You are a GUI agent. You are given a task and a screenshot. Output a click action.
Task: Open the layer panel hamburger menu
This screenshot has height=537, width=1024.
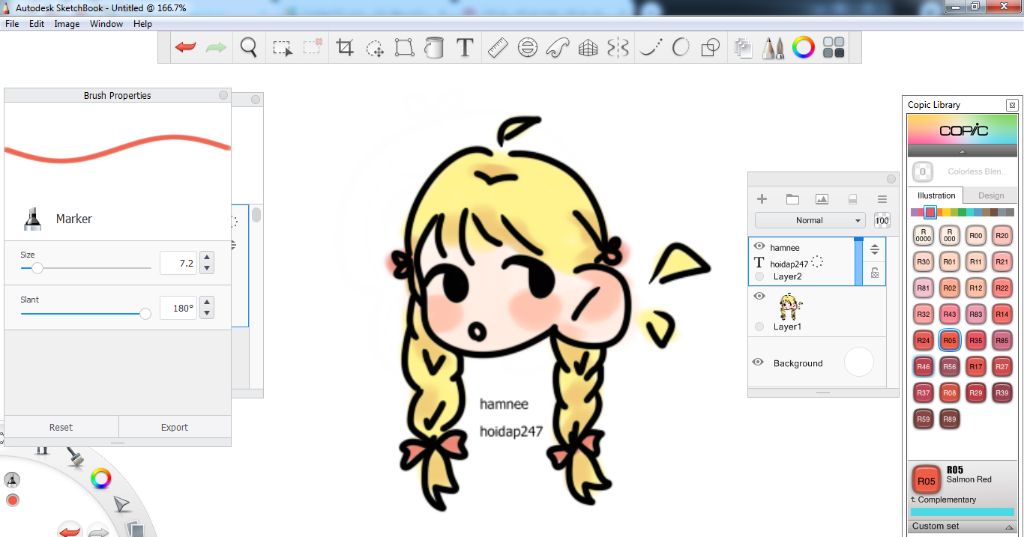tap(882, 199)
